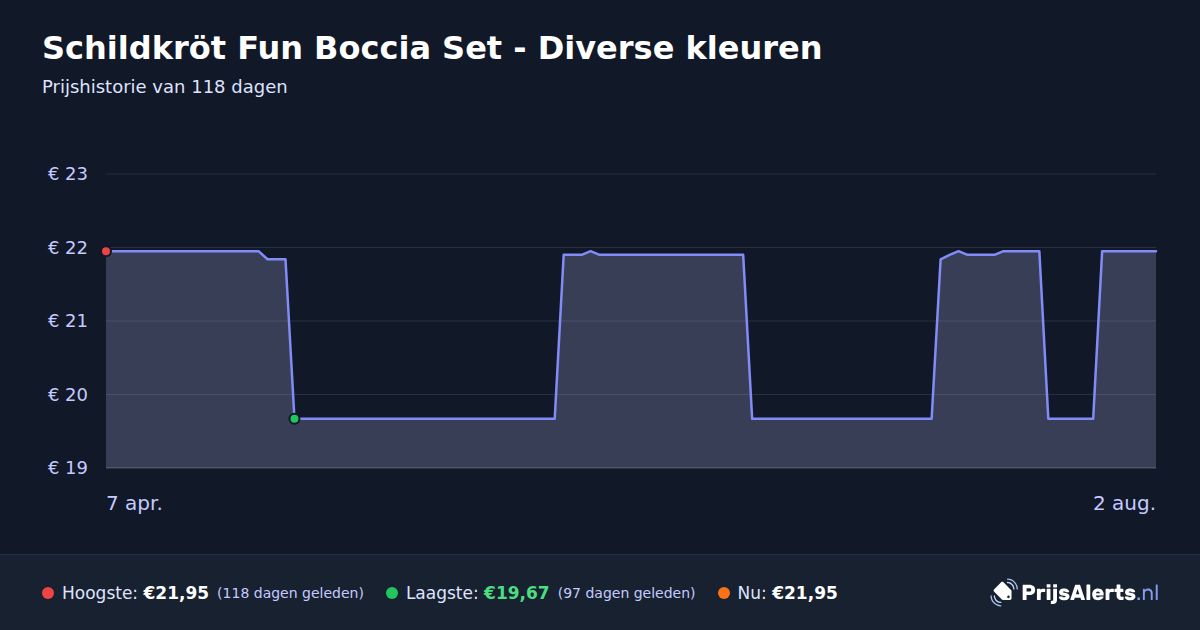Select the green lowest-price marker on chart
Viewport: 1200px width, 630px height.
[294, 419]
